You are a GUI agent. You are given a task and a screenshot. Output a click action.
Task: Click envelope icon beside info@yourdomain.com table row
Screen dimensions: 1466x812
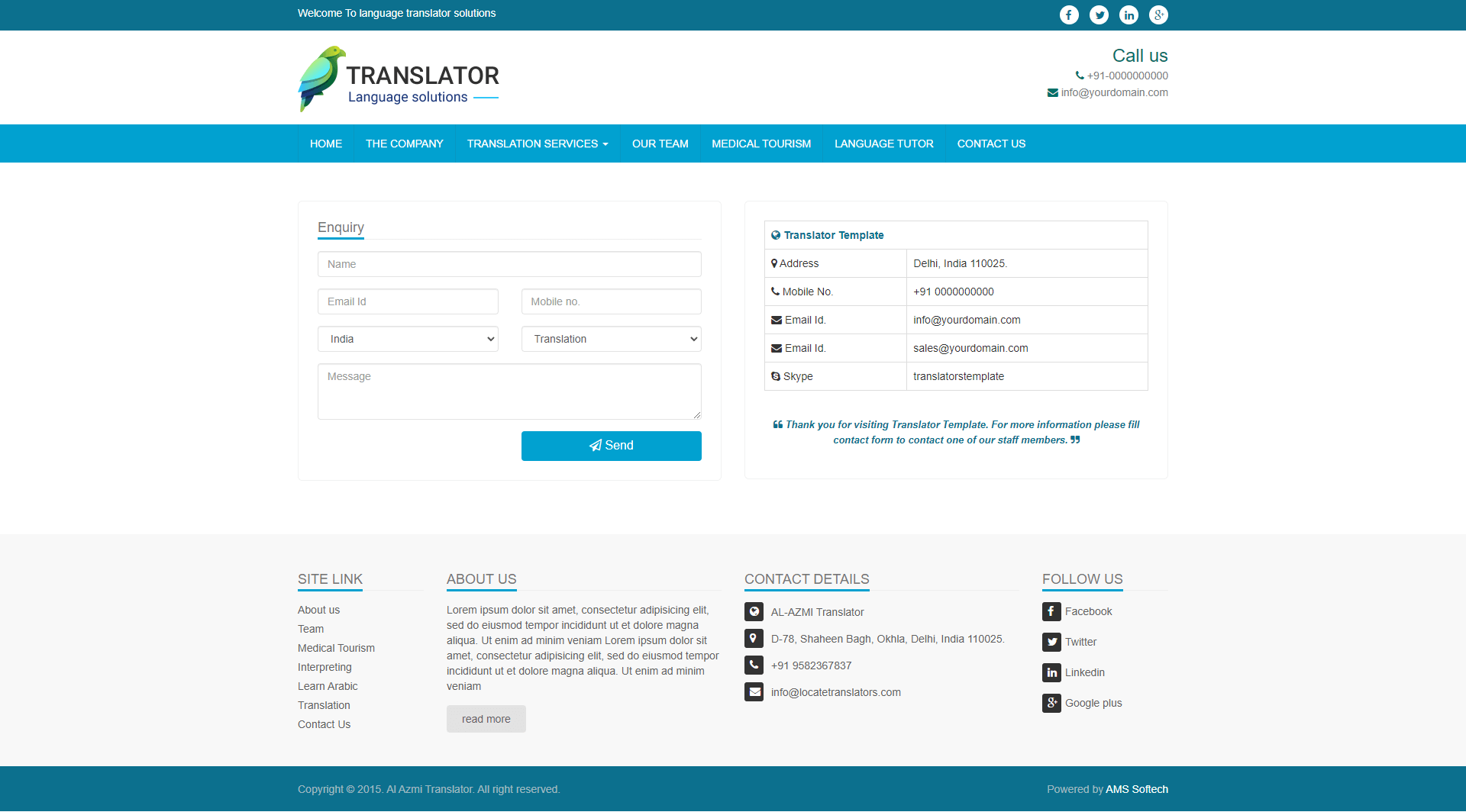click(777, 320)
